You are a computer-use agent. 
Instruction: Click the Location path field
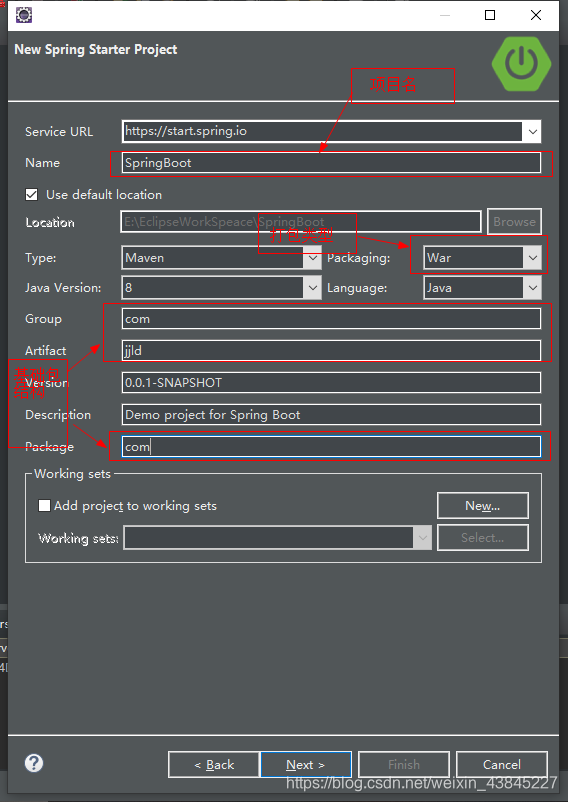coord(301,222)
